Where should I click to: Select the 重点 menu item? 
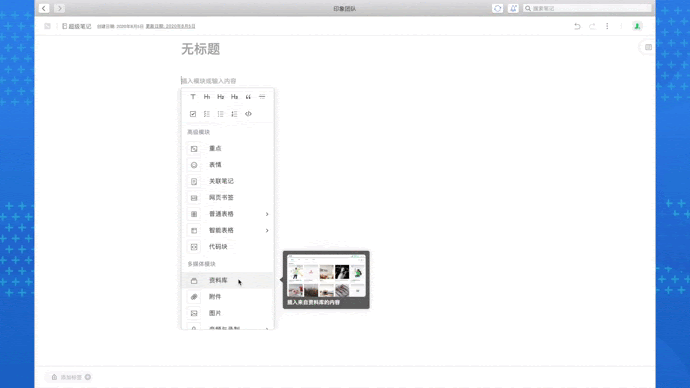coord(228,149)
